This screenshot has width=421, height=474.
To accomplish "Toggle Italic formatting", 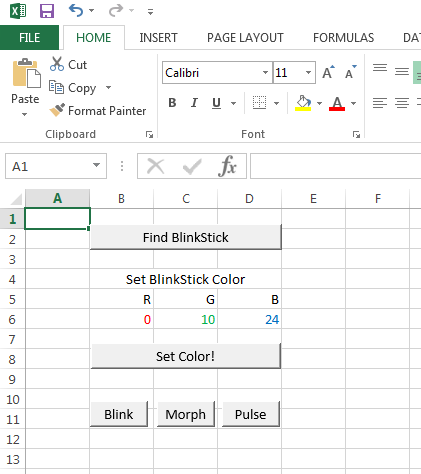I will [x=194, y=103].
